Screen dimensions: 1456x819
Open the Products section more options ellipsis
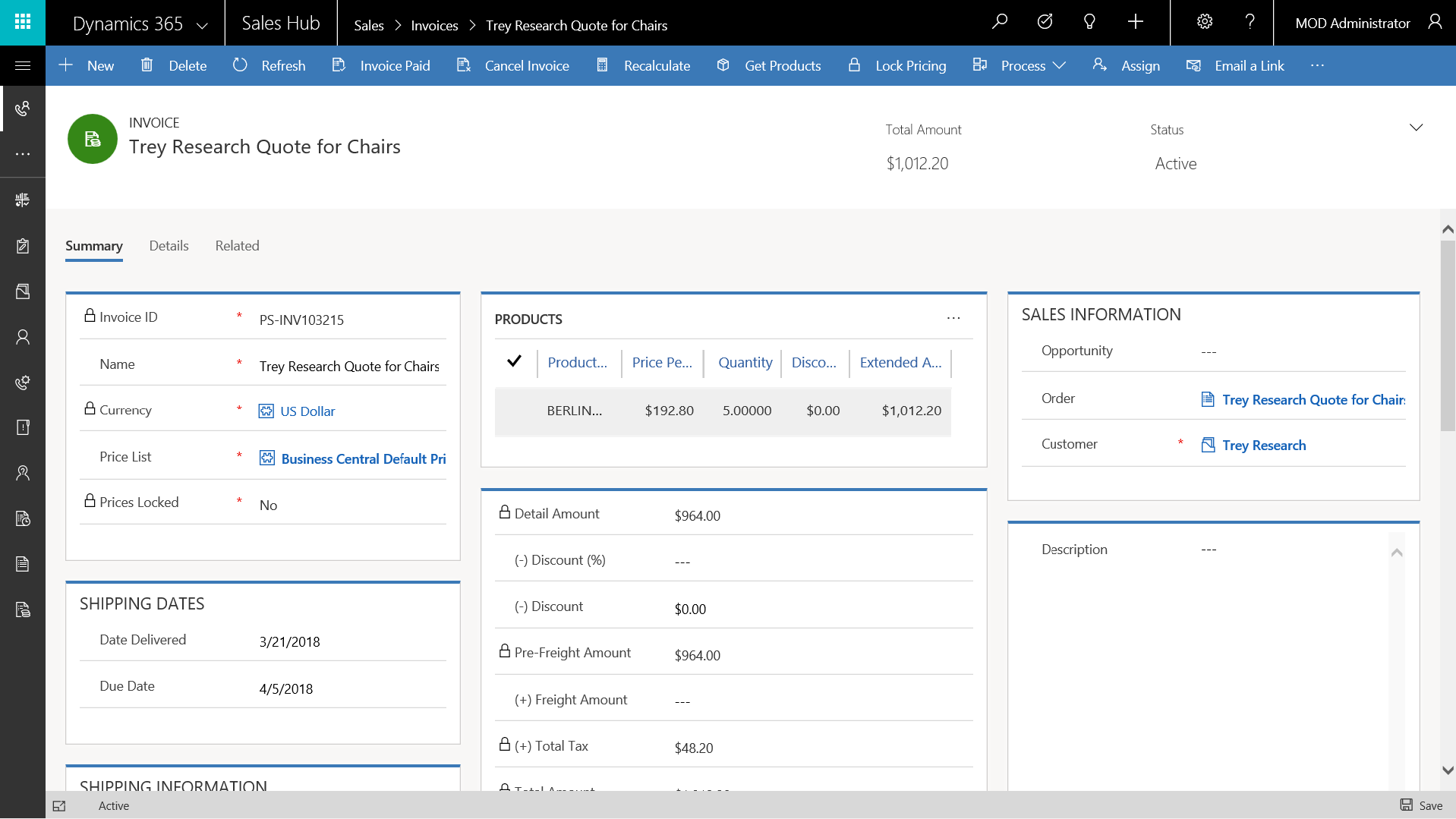[953, 319]
